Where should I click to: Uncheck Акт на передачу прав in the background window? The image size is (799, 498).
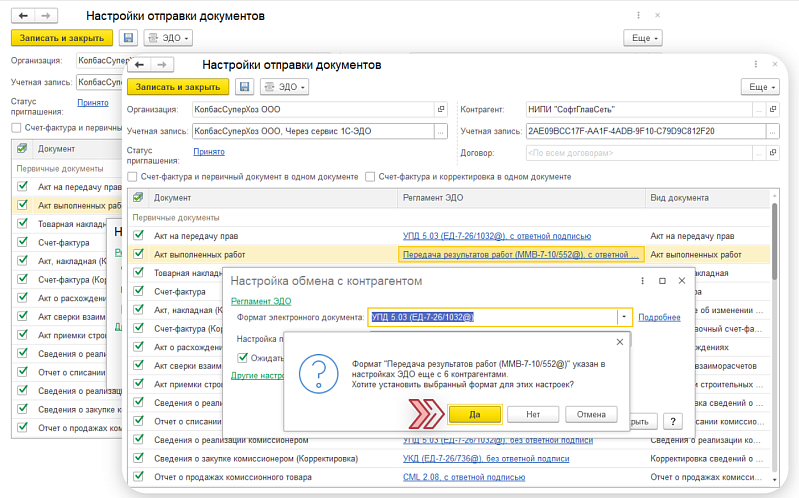pyautogui.click(x=22, y=187)
